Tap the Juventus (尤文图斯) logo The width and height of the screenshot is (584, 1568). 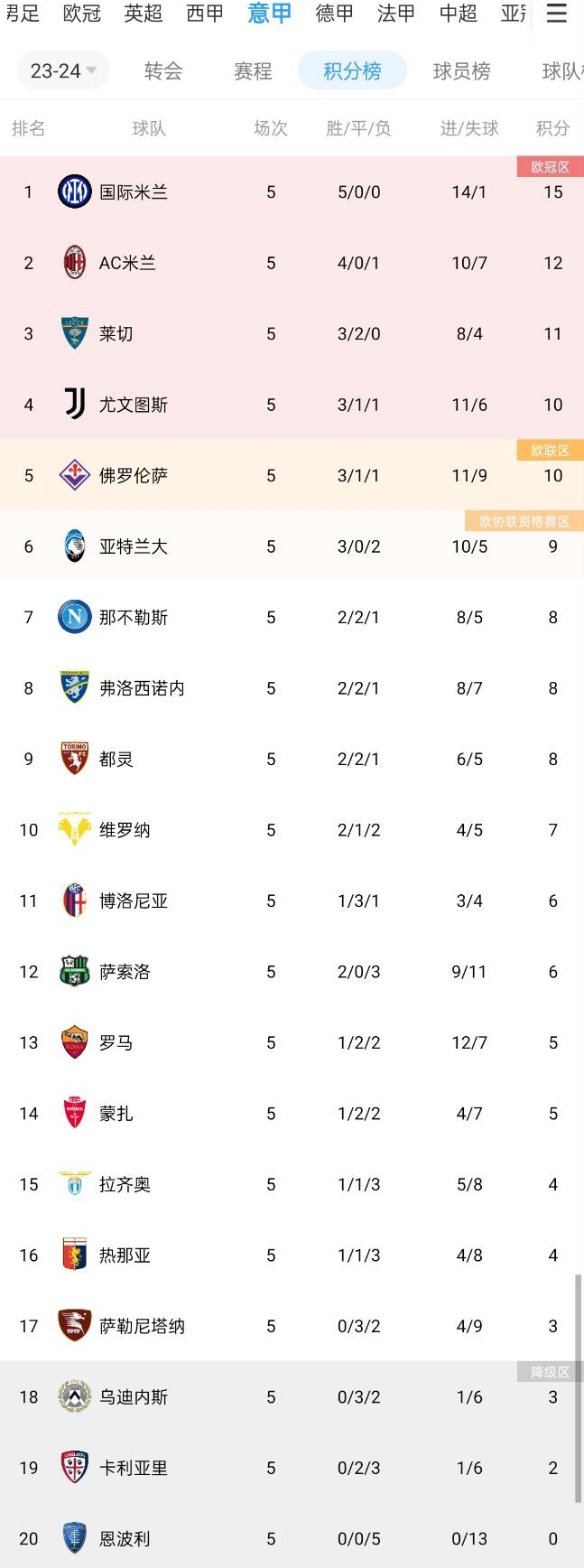point(75,405)
